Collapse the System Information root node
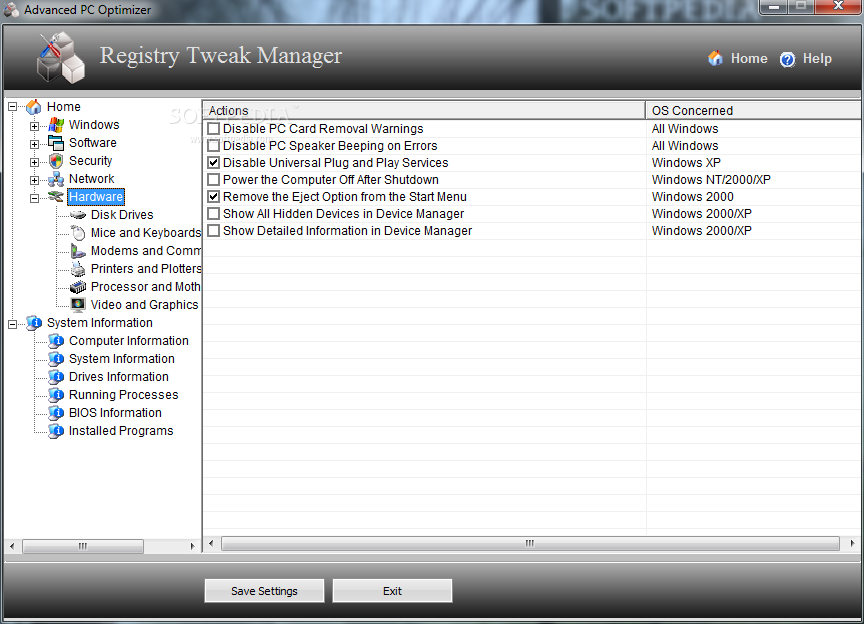The width and height of the screenshot is (864, 624). pos(12,324)
